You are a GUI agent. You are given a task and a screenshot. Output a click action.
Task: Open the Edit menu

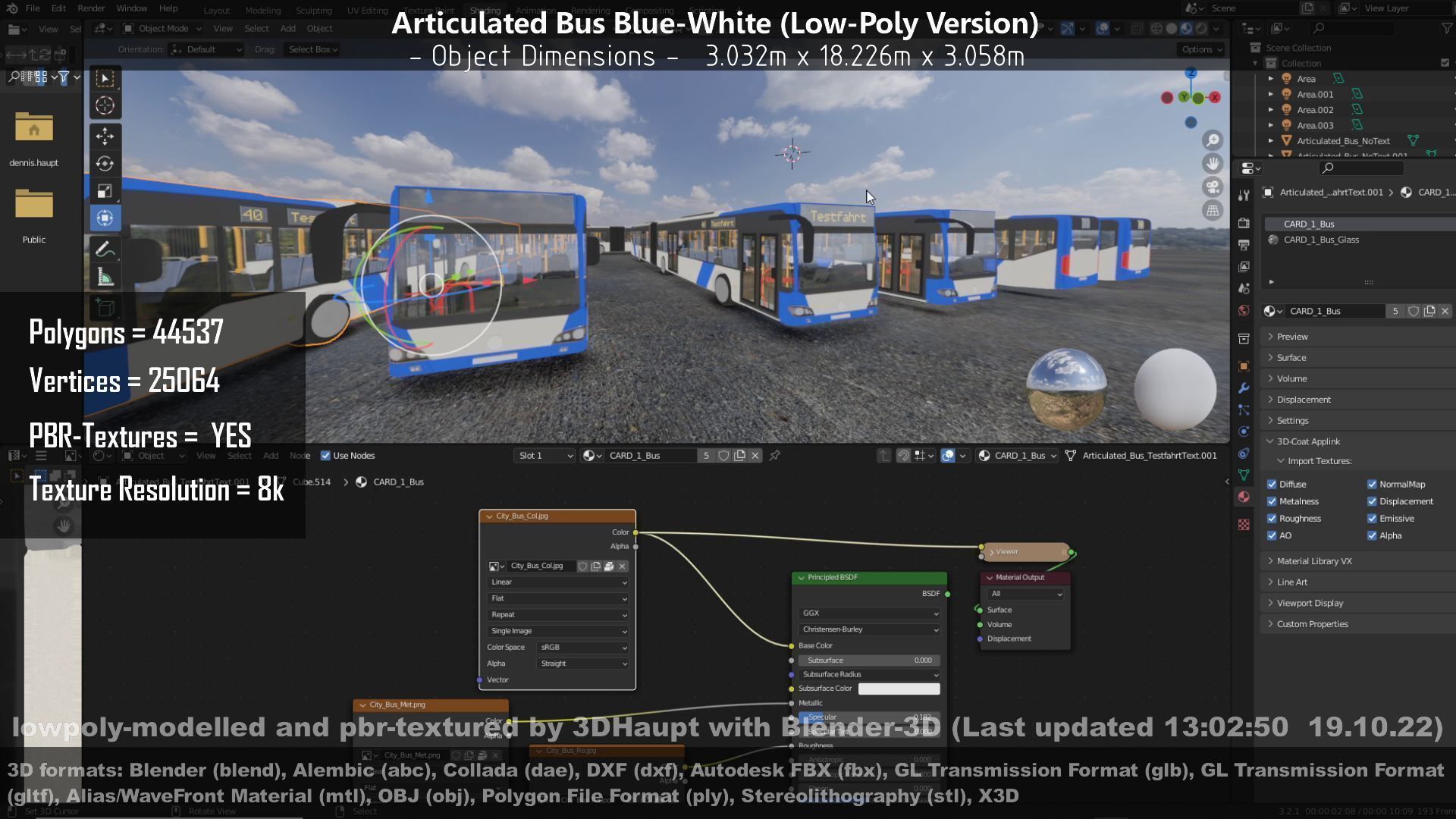pyautogui.click(x=58, y=8)
